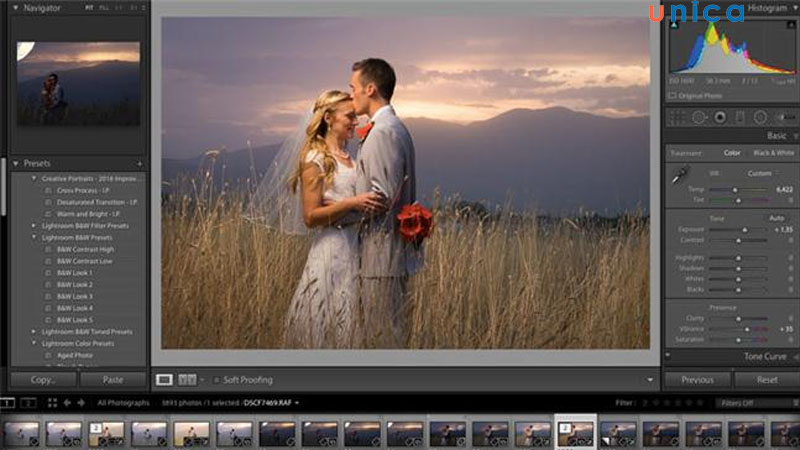Click the Temp slider handle
The width and height of the screenshot is (800, 450).
point(735,190)
